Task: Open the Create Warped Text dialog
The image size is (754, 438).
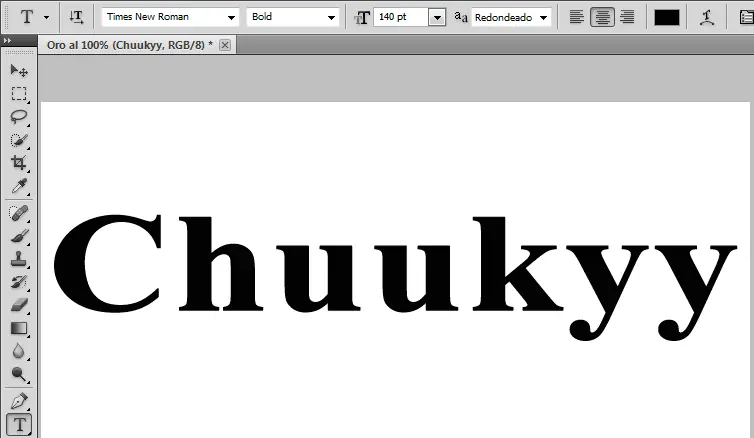Action: pyautogui.click(x=706, y=17)
